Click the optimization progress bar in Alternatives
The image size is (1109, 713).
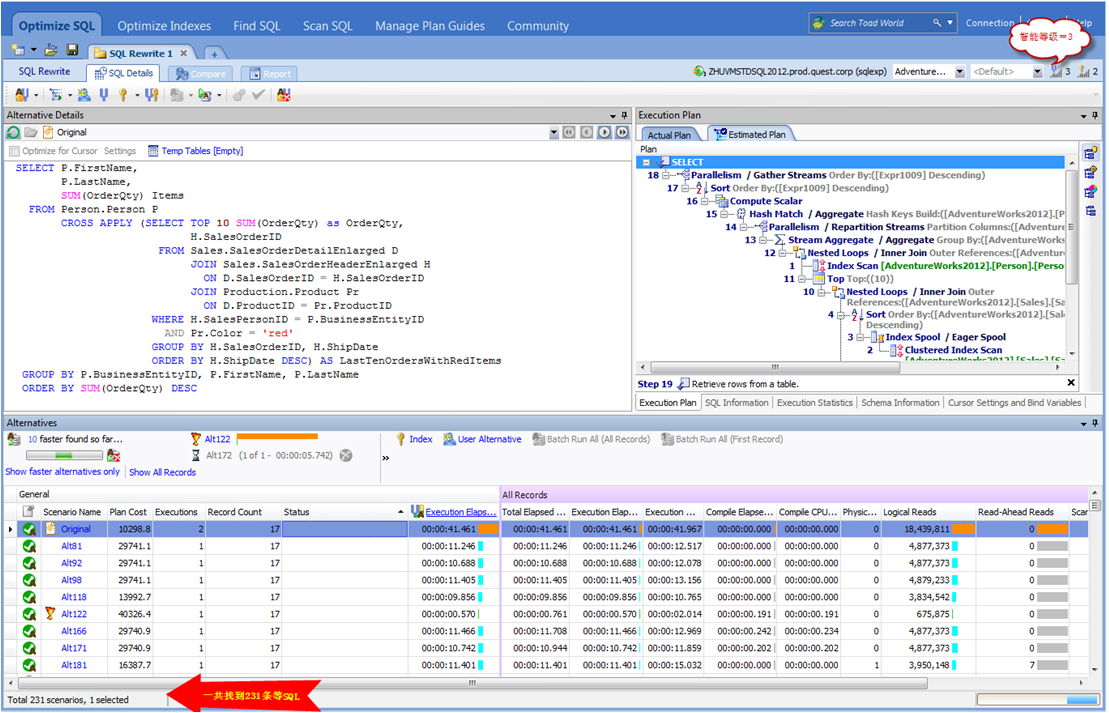pos(64,456)
